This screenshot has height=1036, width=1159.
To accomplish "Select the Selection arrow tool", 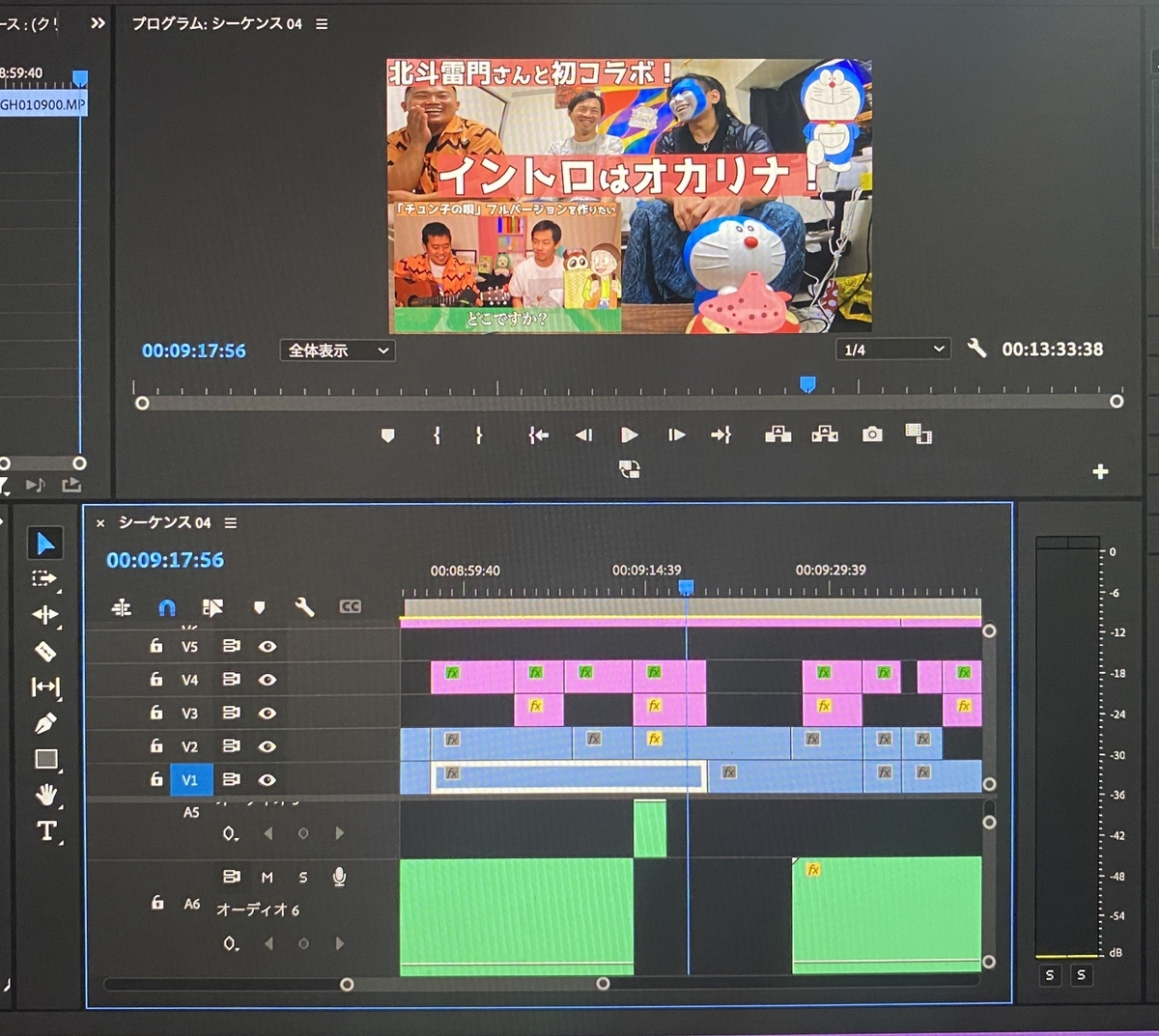I will coord(45,544).
